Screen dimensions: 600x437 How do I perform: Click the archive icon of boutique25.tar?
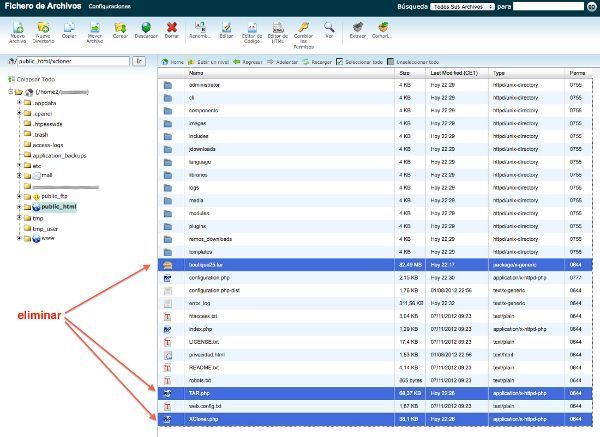click(168, 265)
